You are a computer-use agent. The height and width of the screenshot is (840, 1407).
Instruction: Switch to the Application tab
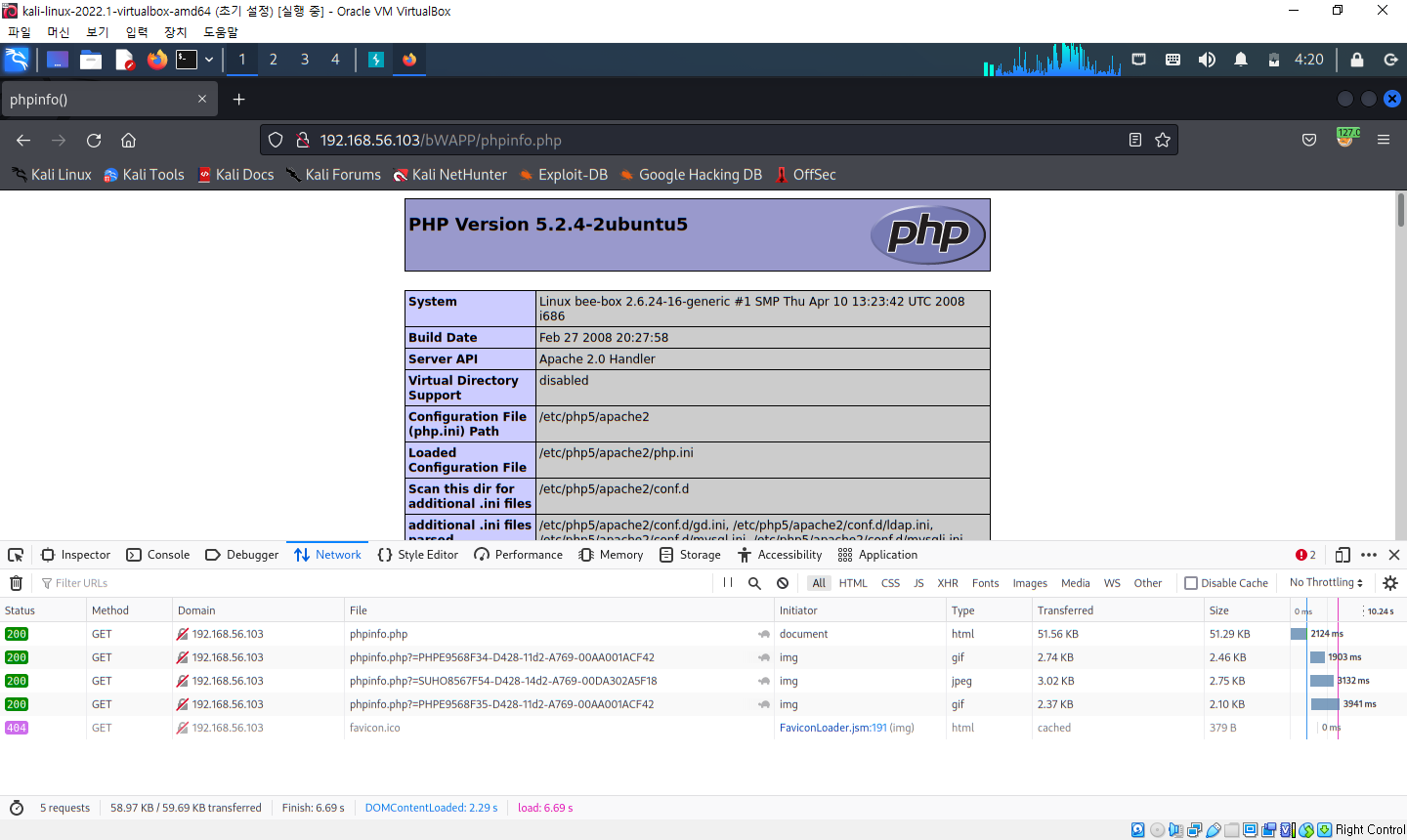[x=878, y=555]
